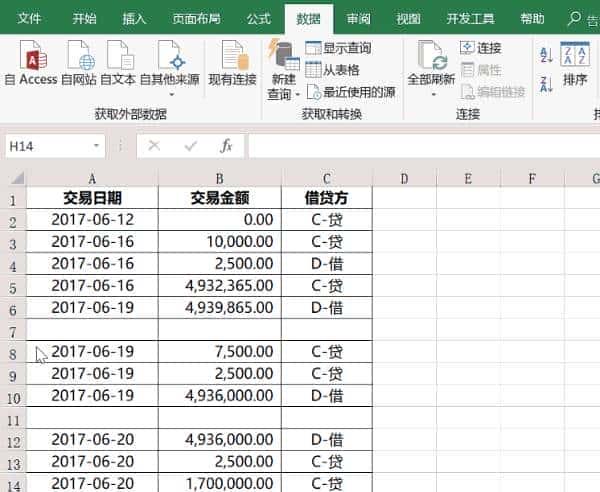Open the 文件 file tab
The height and width of the screenshot is (492, 600).
coord(29,18)
